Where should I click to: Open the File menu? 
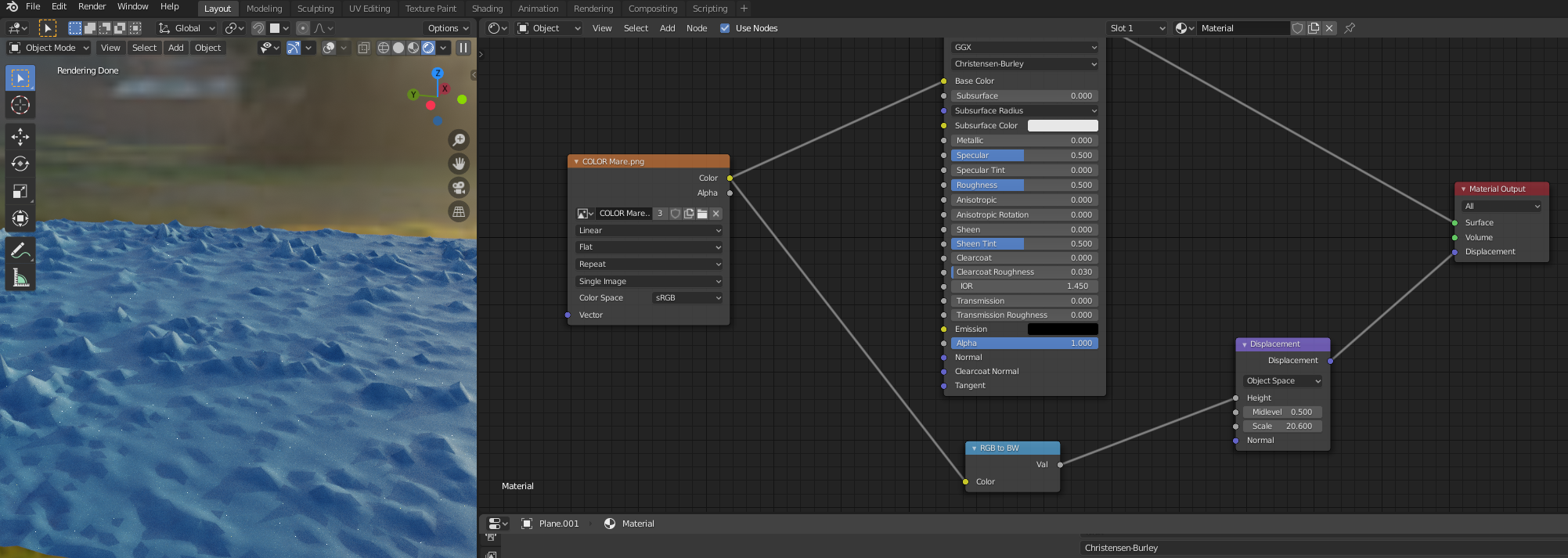click(x=33, y=6)
